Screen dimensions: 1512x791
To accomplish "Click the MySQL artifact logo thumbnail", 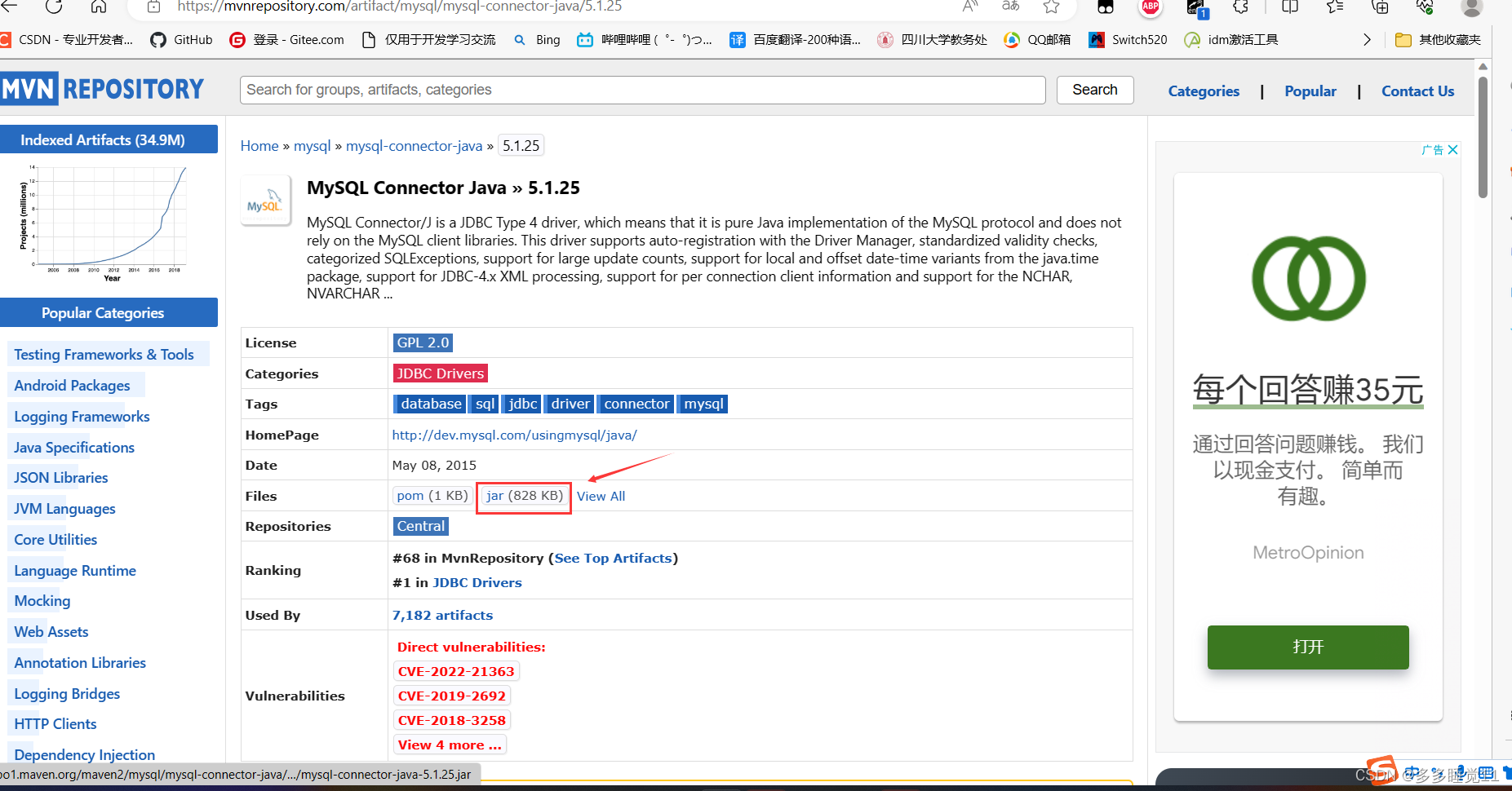I will [x=265, y=201].
